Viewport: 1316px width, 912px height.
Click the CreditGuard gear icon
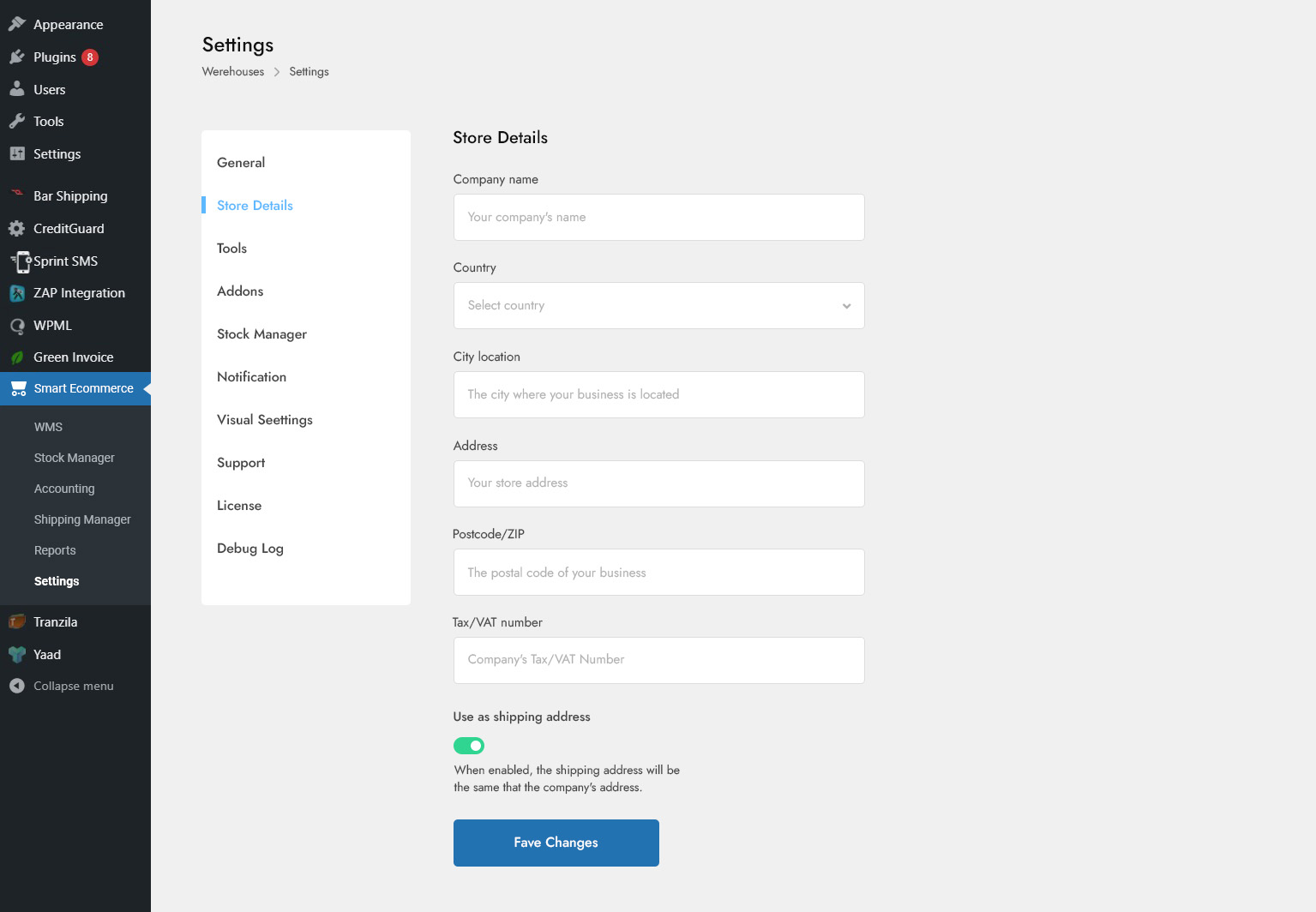coord(16,229)
